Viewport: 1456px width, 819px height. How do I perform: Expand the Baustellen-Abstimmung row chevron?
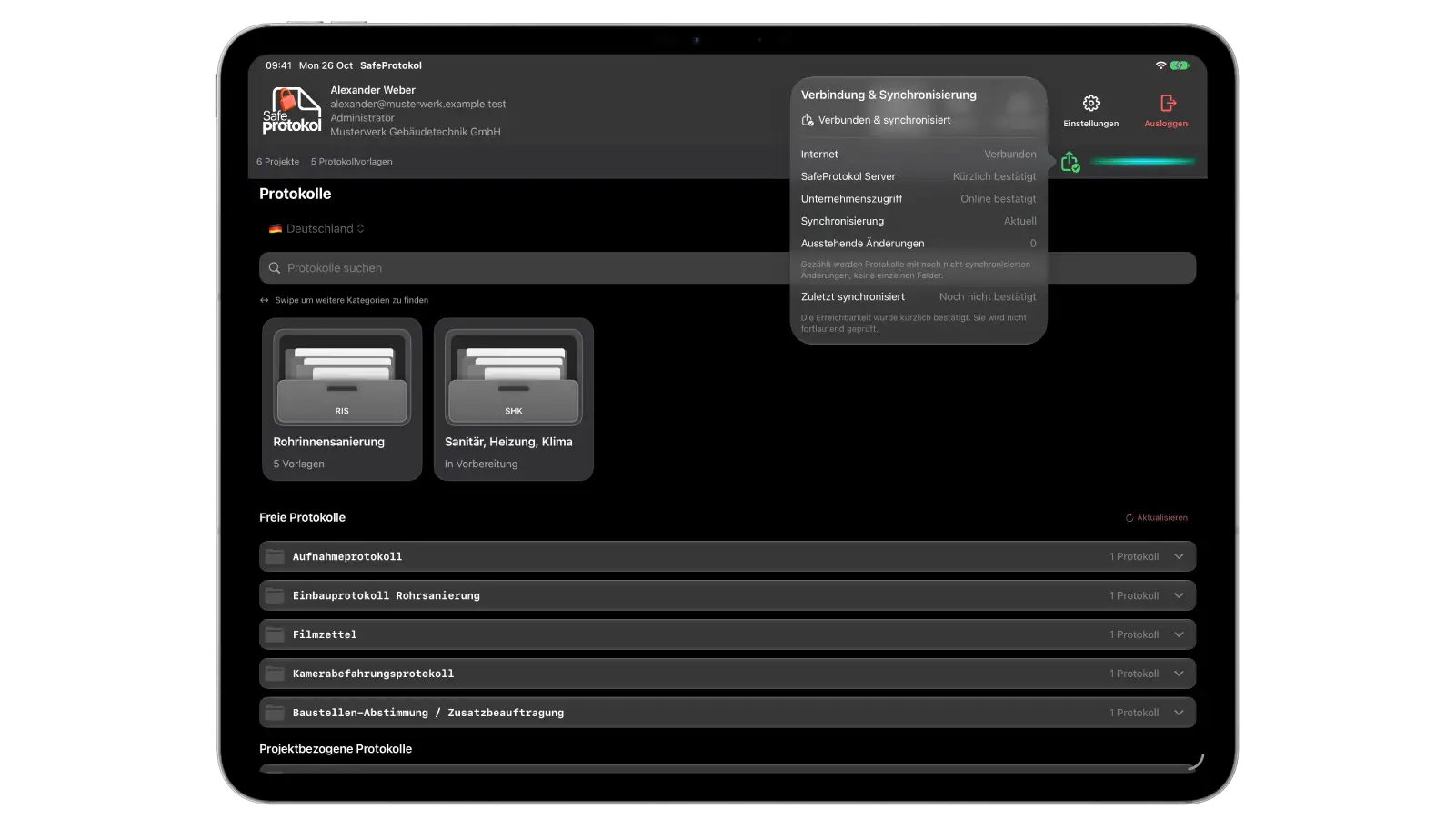pos(1179,713)
